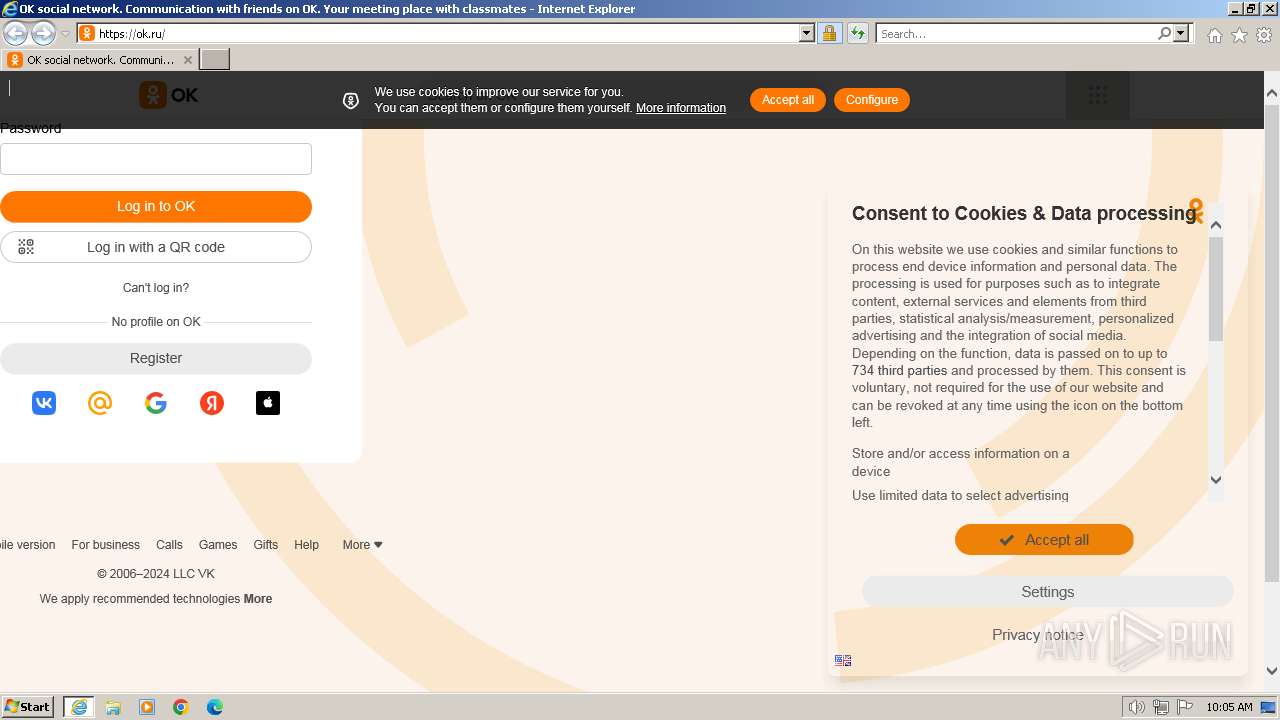Expand the More footer menu
Screen dimensions: 1280x720
coord(362,545)
